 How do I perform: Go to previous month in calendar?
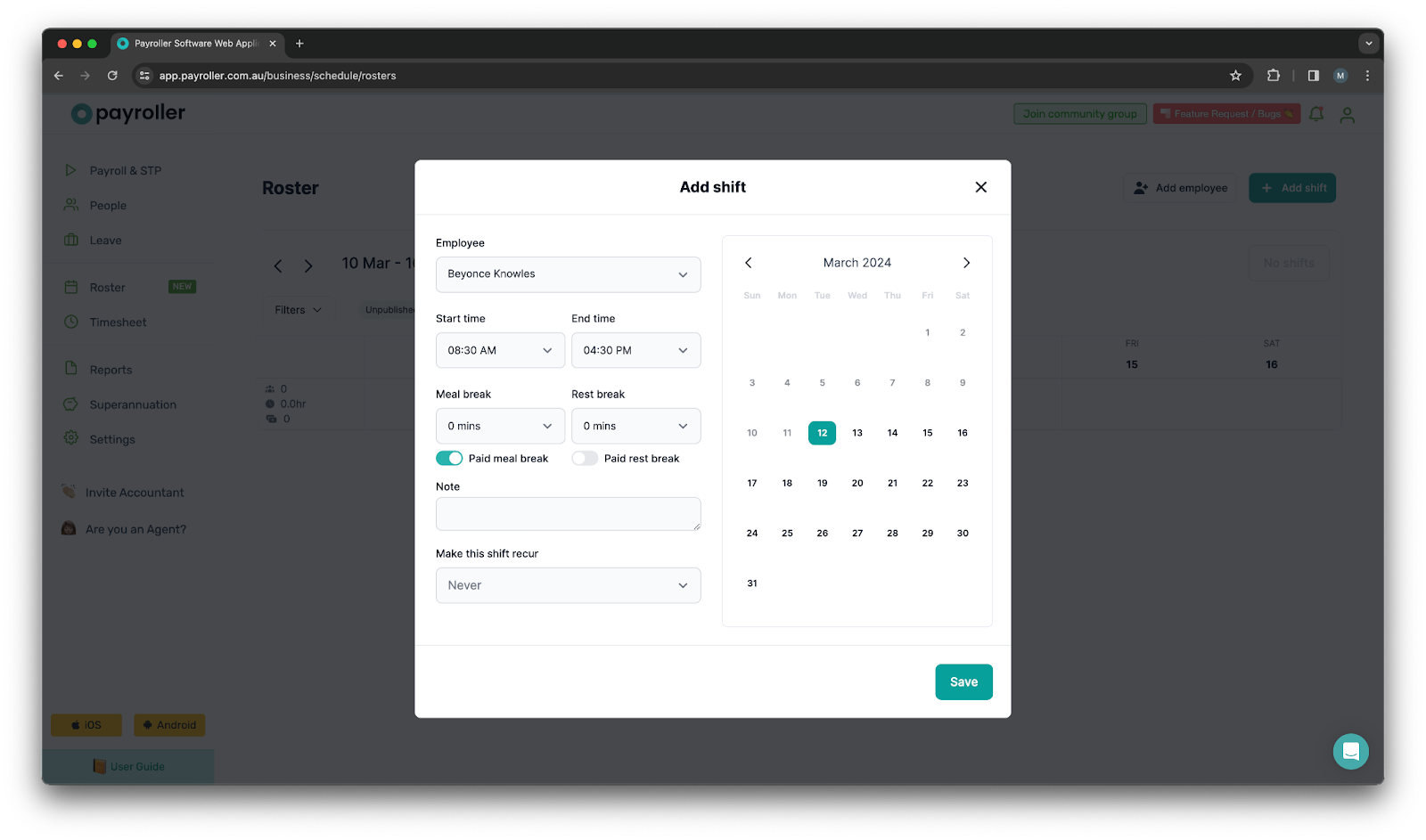[x=749, y=263]
